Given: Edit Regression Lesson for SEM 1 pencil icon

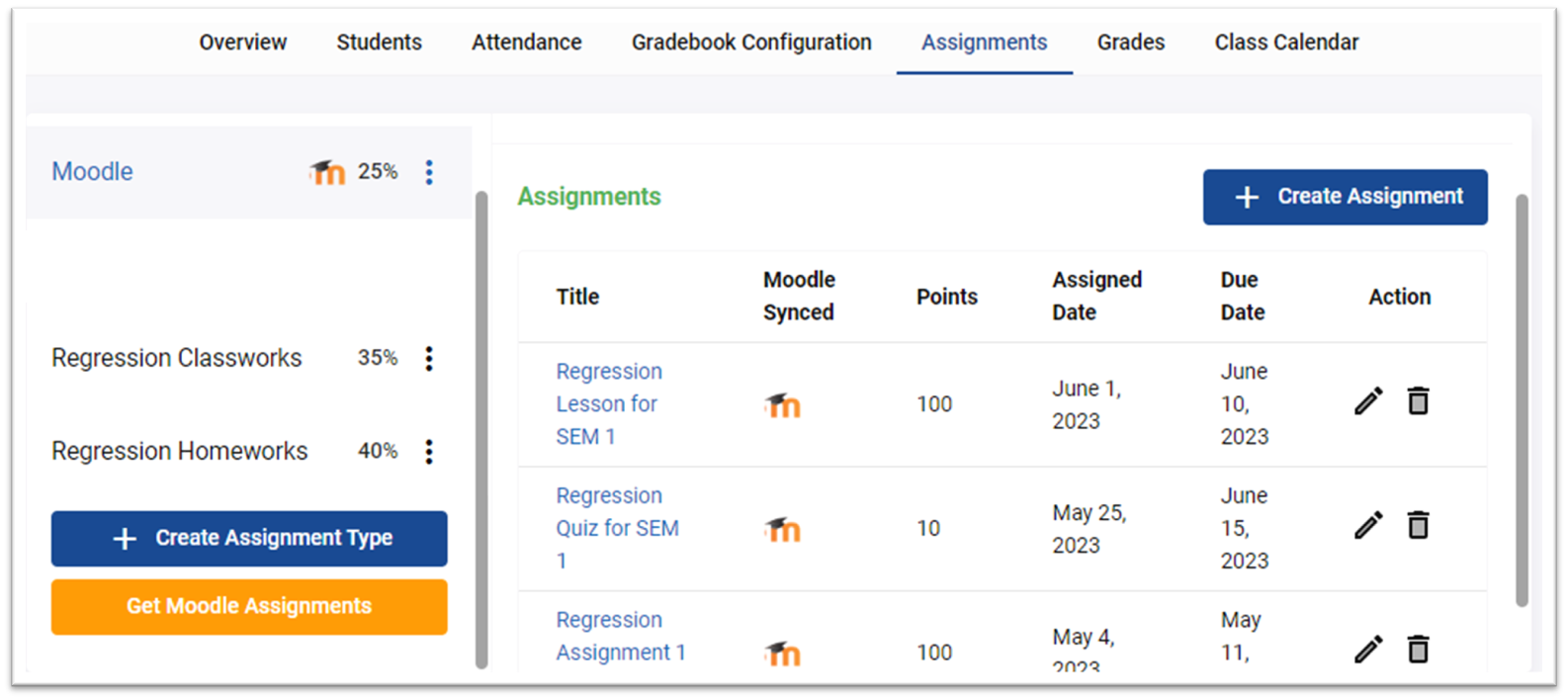Looking at the screenshot, I should pos(1368,401).
